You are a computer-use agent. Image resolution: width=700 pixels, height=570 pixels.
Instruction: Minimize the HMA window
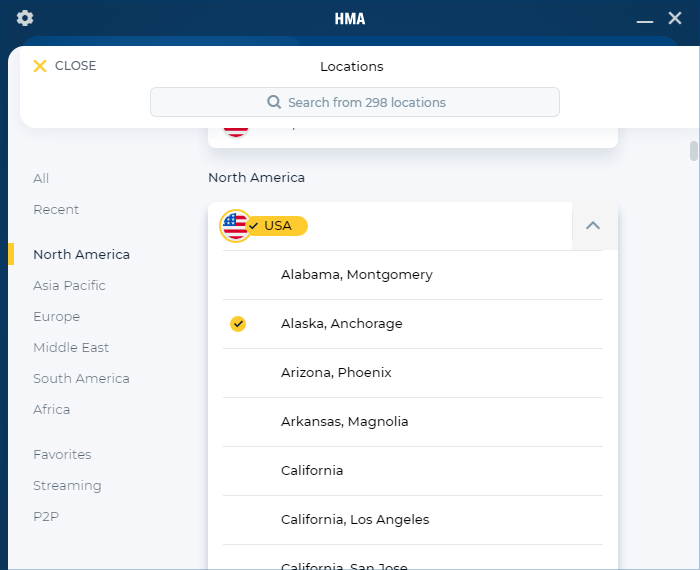coord(645,19)
